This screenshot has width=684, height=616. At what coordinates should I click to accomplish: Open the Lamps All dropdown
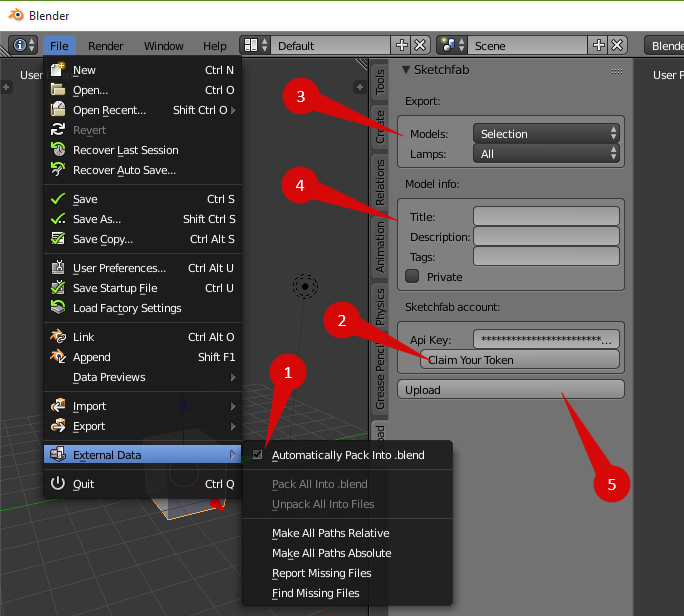546,154
